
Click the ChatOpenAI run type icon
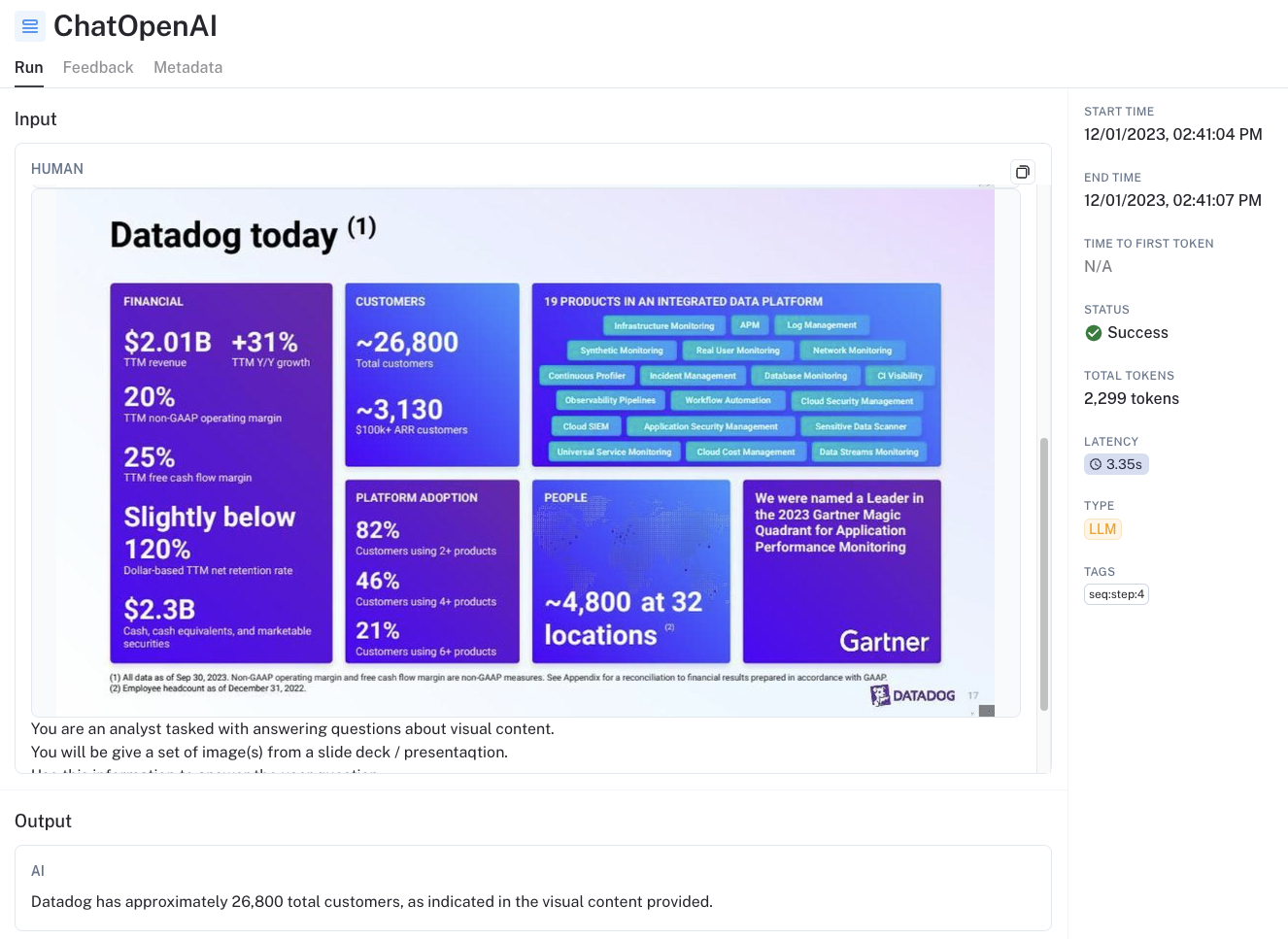point(30,26)
